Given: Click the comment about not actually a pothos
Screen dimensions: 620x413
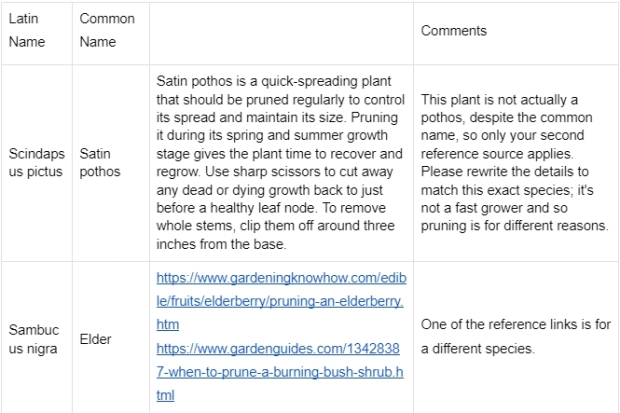Looking at the screenshot, I should 514,163.
